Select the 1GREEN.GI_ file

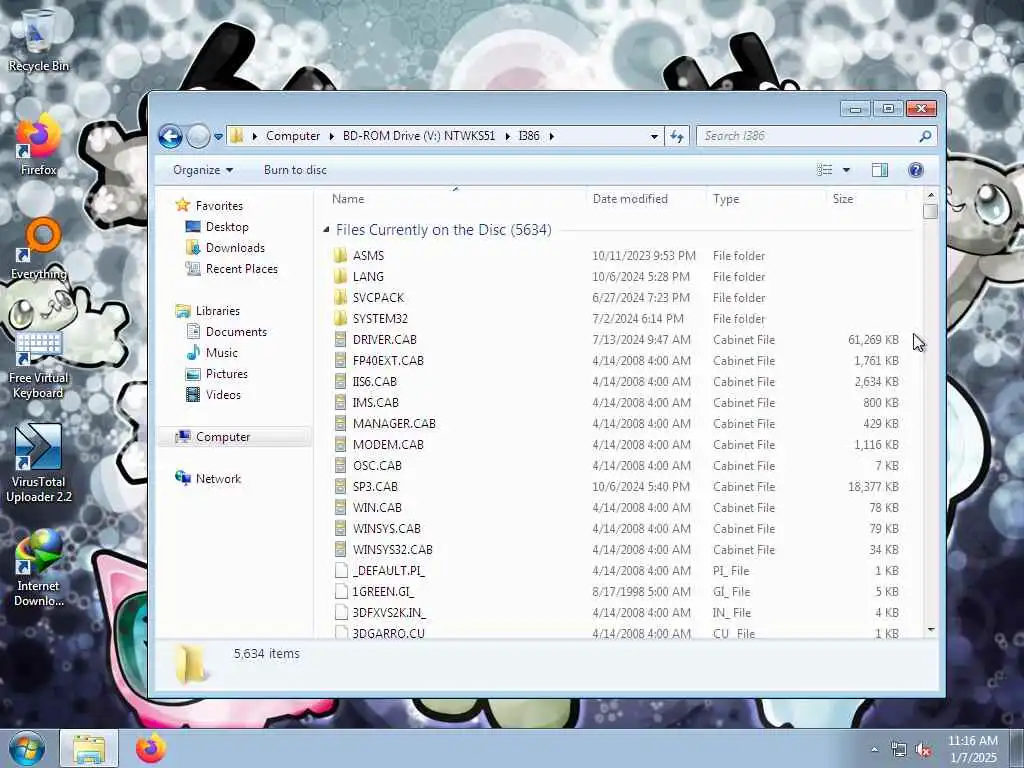pyautogui.click(x=383, y=592)
